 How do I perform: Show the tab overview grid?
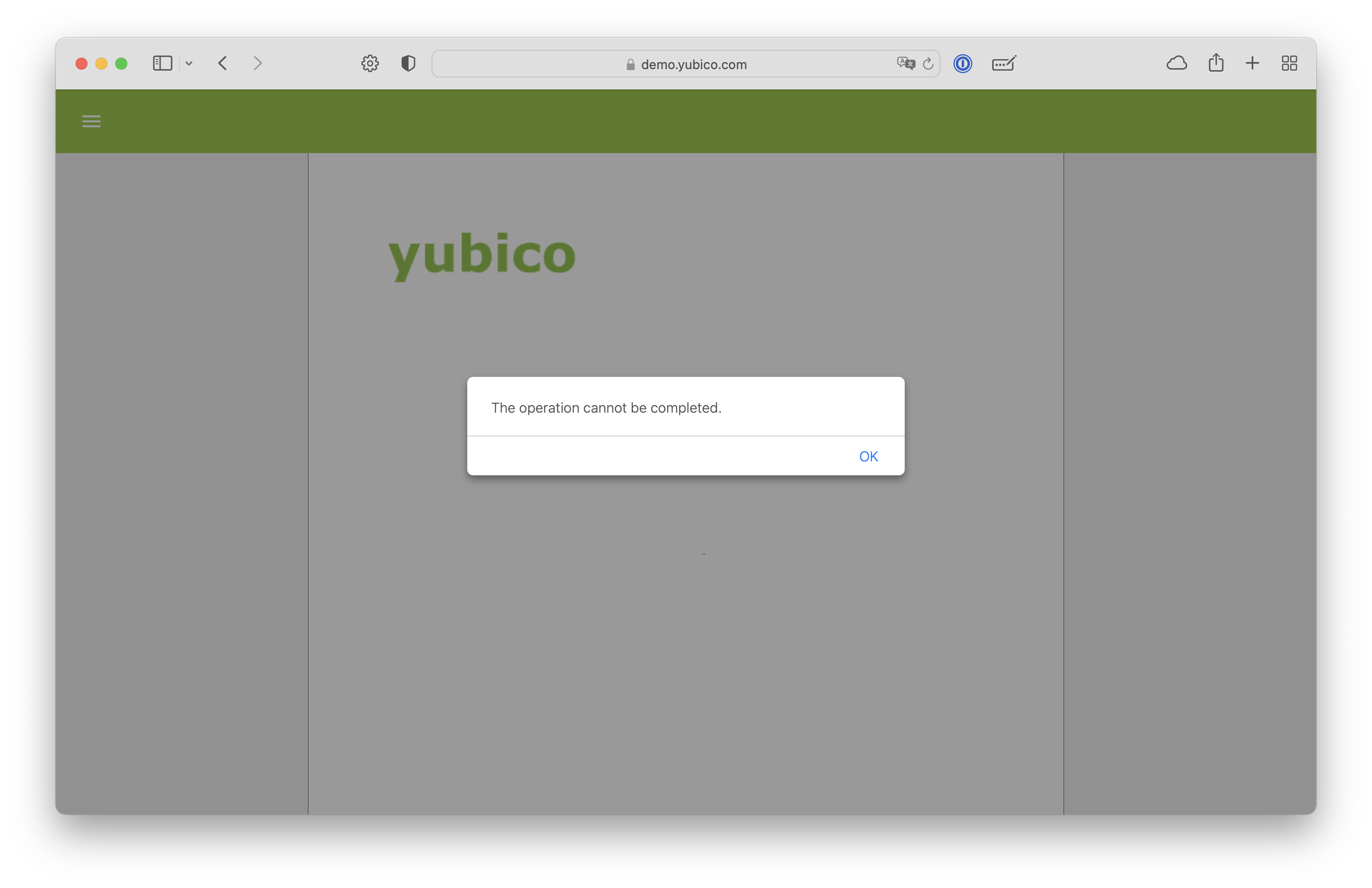pyautogui.click(x=1289, y=64)
